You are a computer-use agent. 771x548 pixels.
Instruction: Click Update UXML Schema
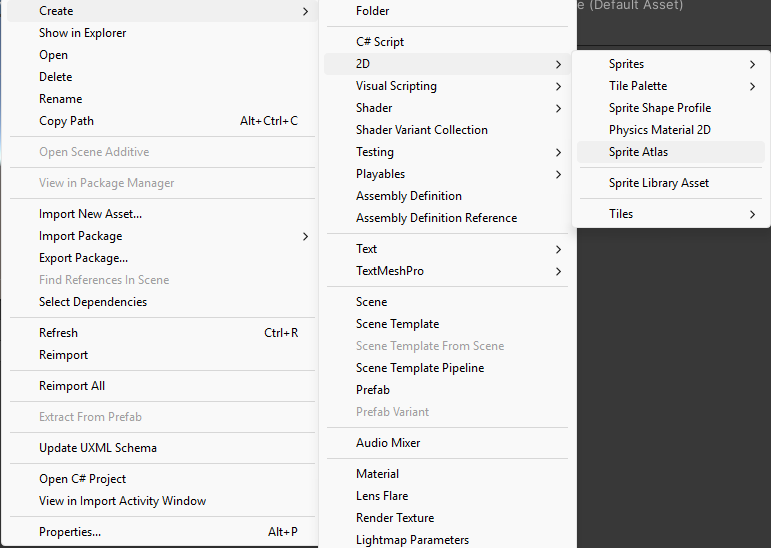click(162, 448)
